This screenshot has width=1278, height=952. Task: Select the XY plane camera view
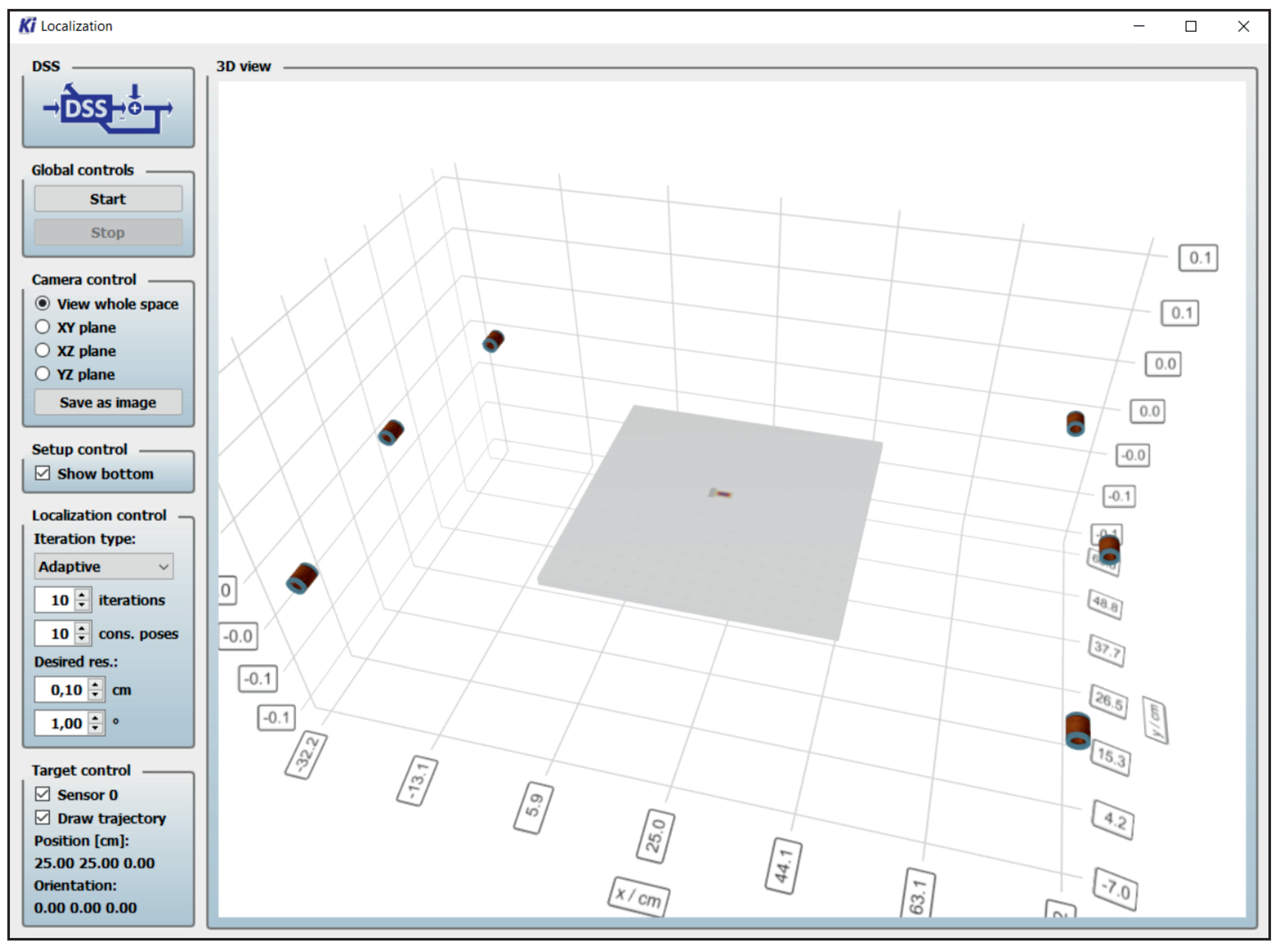(43, 327)
